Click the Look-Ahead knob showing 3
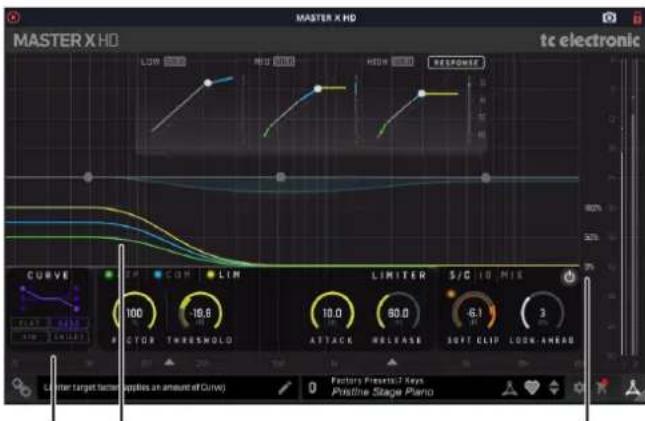645x421 pixels. pyautogui.click(x=542, y=314)
